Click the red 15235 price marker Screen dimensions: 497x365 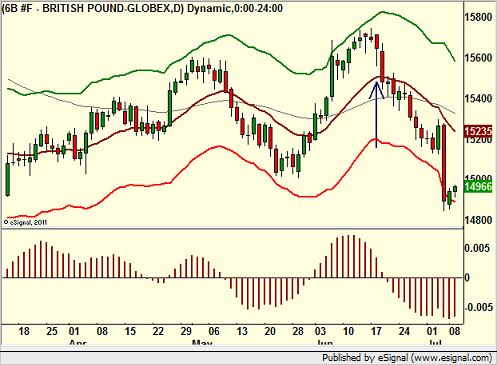[478, 131]
